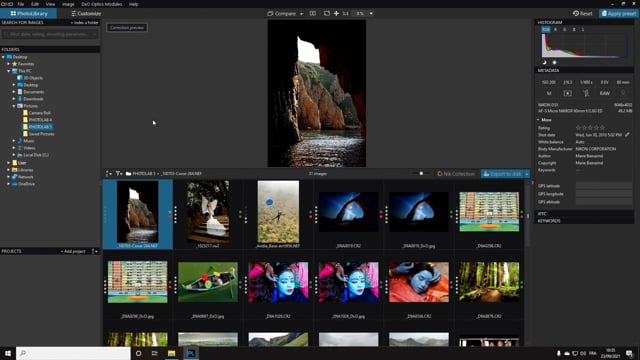640x360 pixels.
Task: Edit the shot date pencil icon
Action: pos(627,135)
